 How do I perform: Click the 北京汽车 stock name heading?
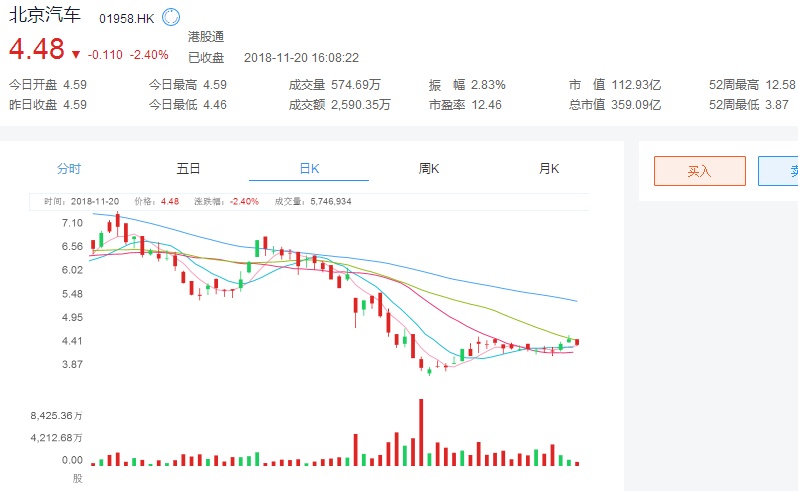pyautogui.click(x=45, y=17)
